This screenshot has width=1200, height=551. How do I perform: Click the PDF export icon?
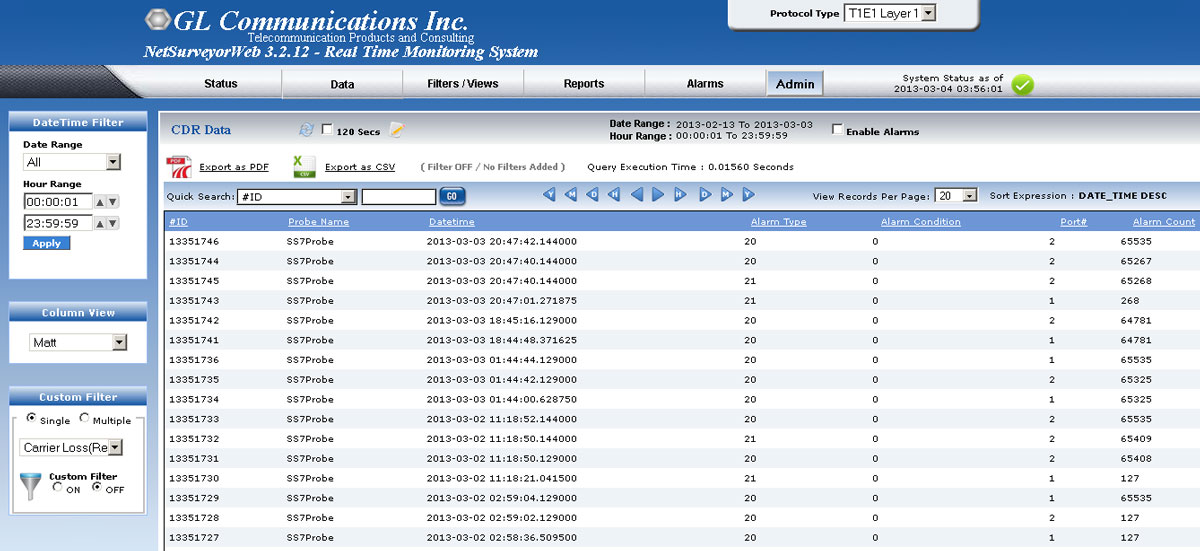click(179, 167)
